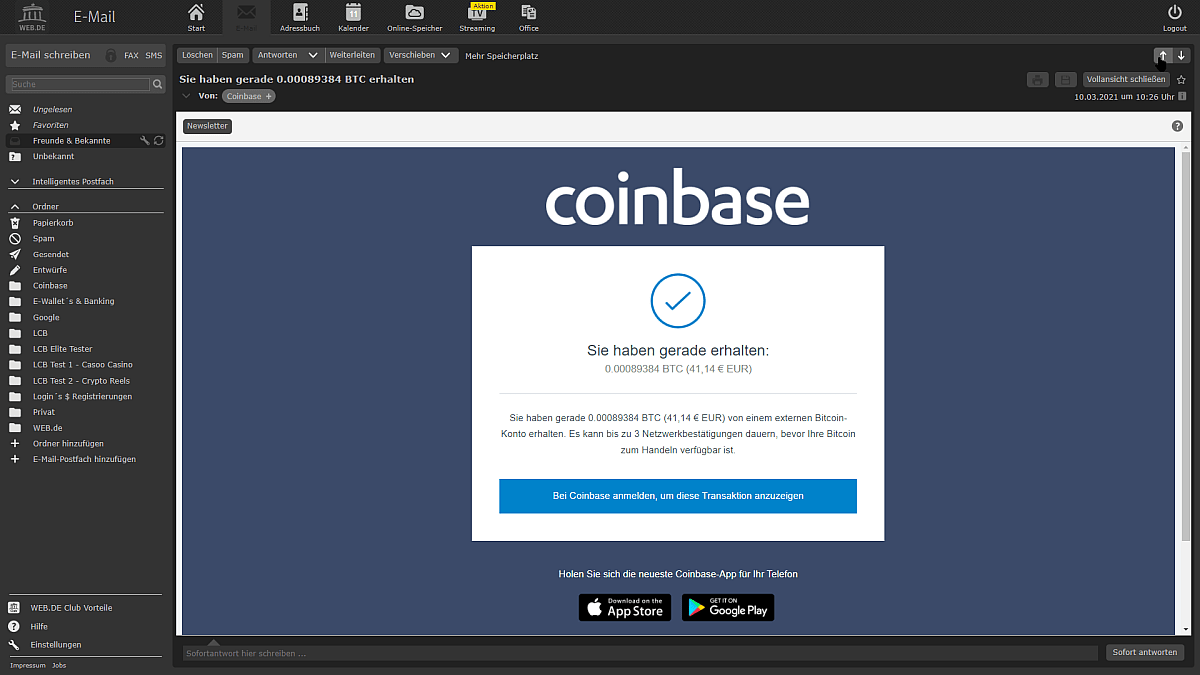Image resolution: width=1200 pixels, height=675 pixels.
Task: Open the Verschieben dropdown
Action: pyautogui.click(x=420, y=56)
